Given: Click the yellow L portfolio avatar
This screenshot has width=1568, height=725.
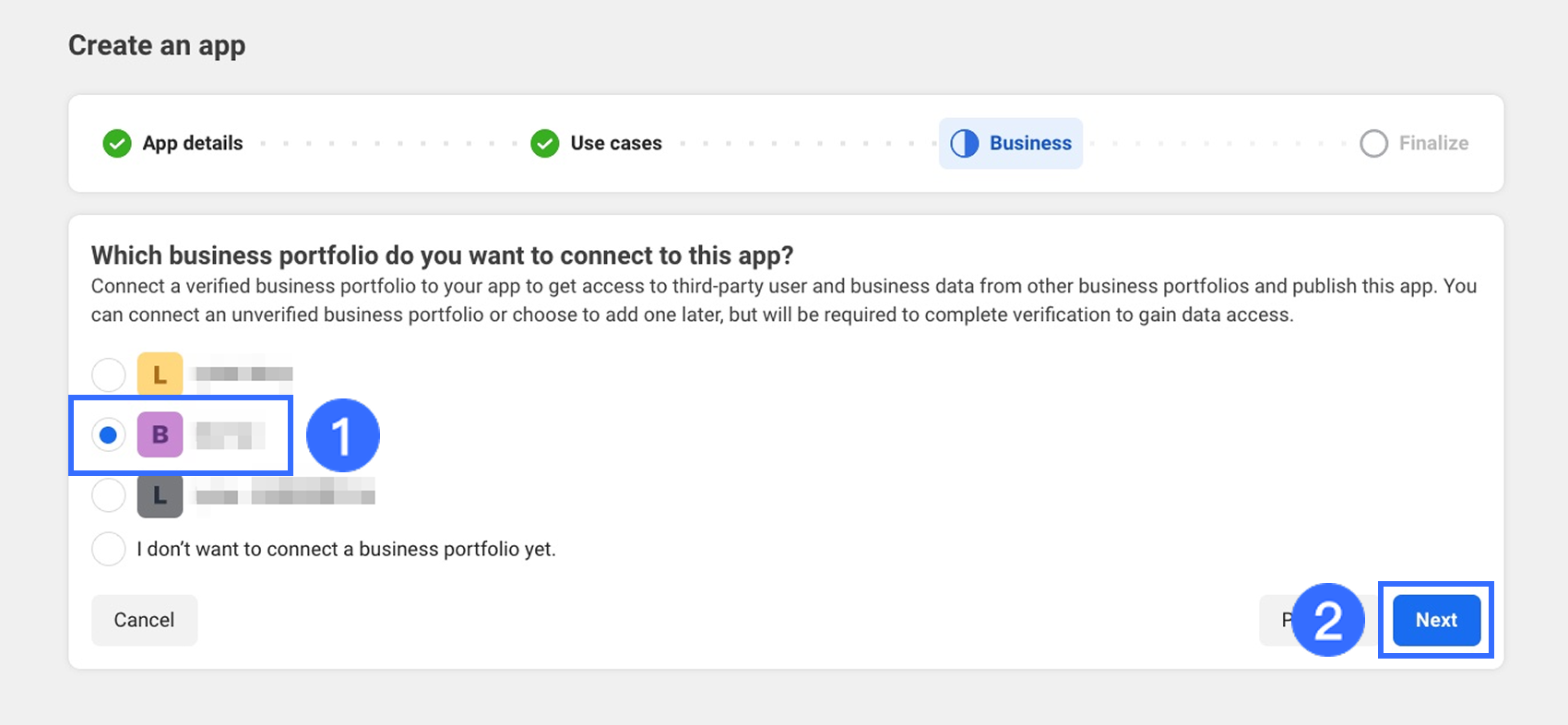Looking at the screenshot, I should pos(160,374).
